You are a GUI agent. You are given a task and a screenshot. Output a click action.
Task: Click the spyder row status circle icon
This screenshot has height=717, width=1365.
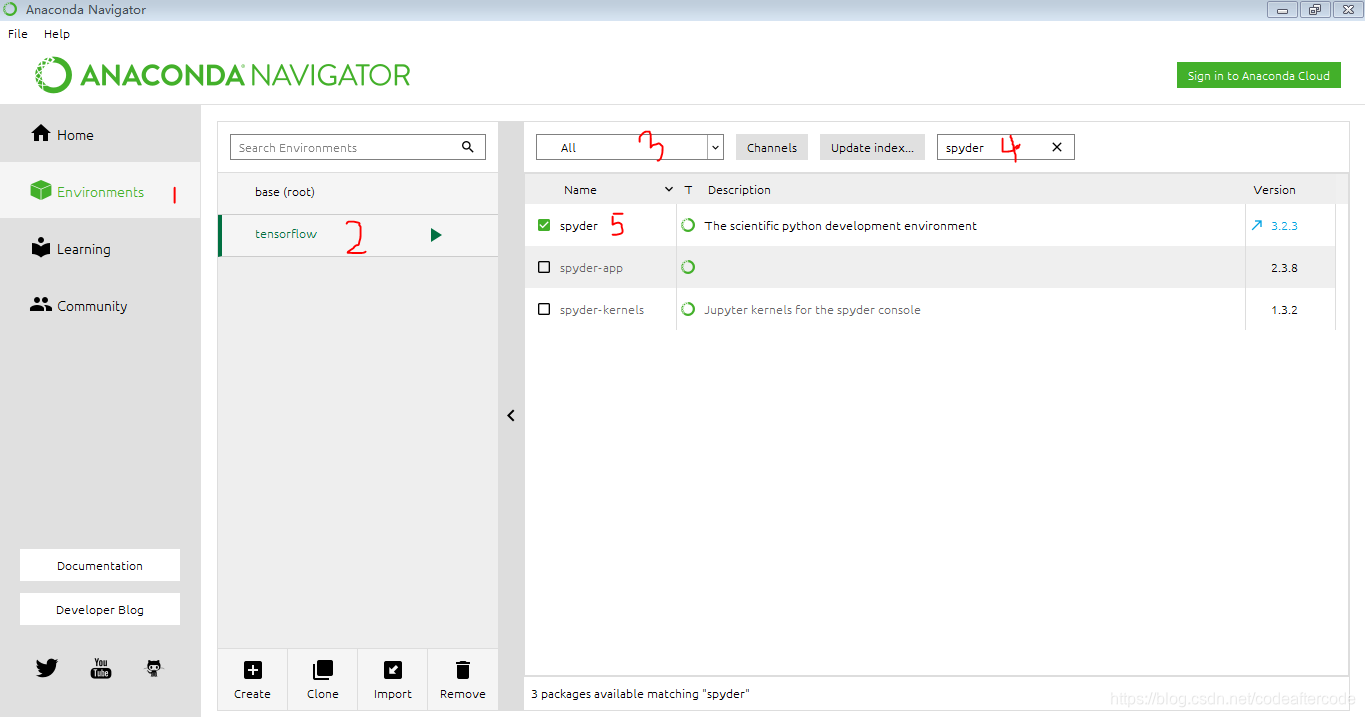688,226
